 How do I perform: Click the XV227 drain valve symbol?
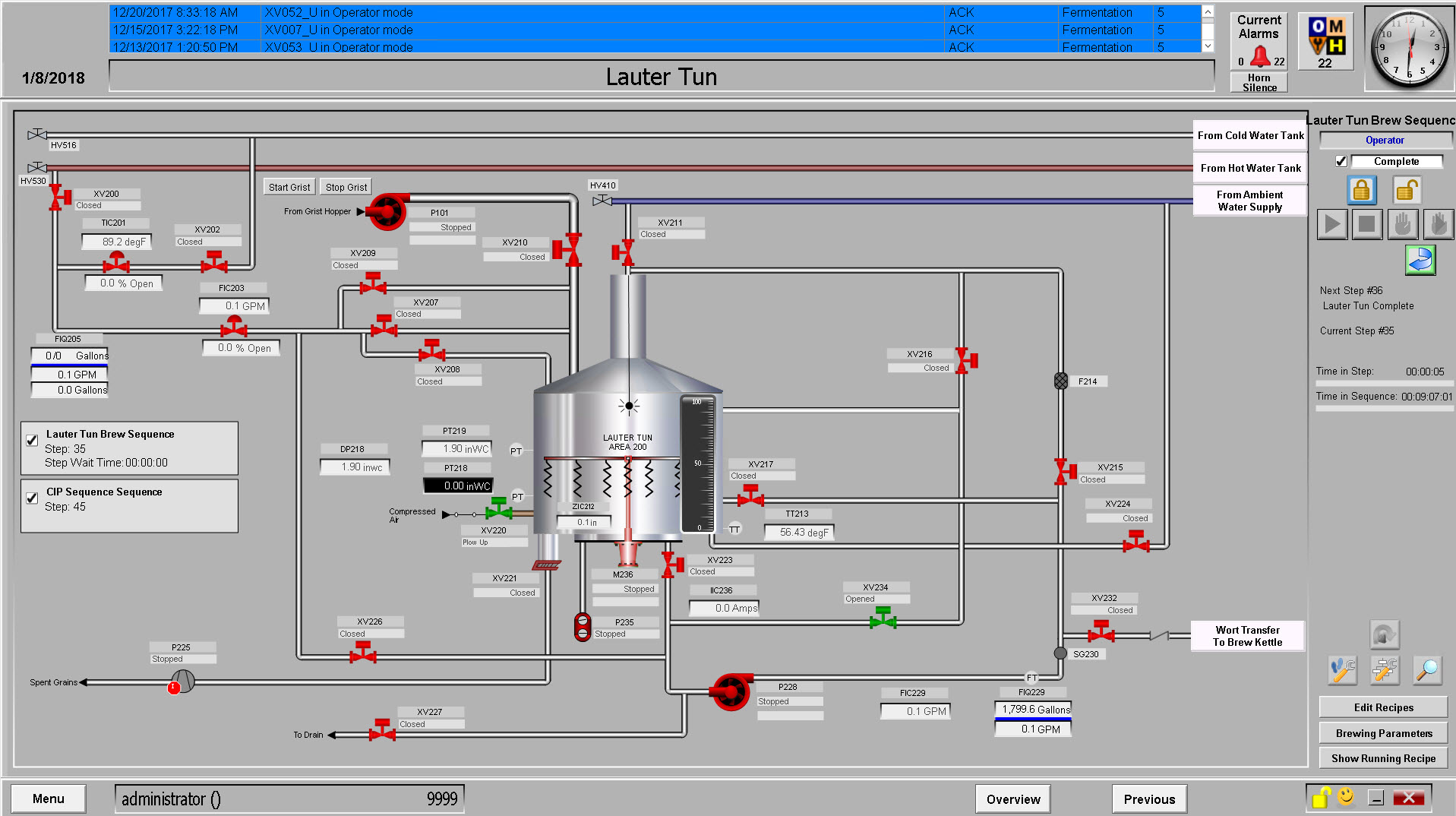pyautogui.click(x=382, y=731)
